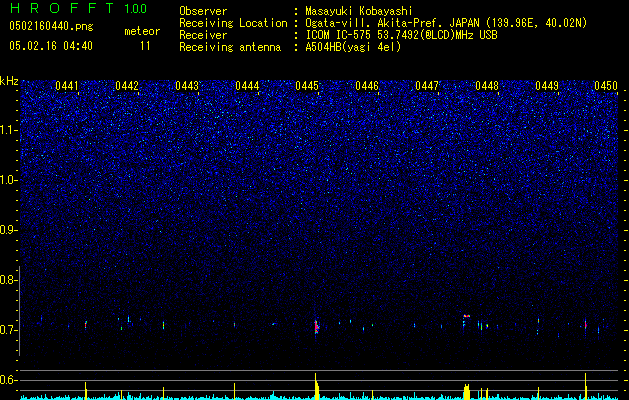Click the 0450 time marker

click(606, 86)
